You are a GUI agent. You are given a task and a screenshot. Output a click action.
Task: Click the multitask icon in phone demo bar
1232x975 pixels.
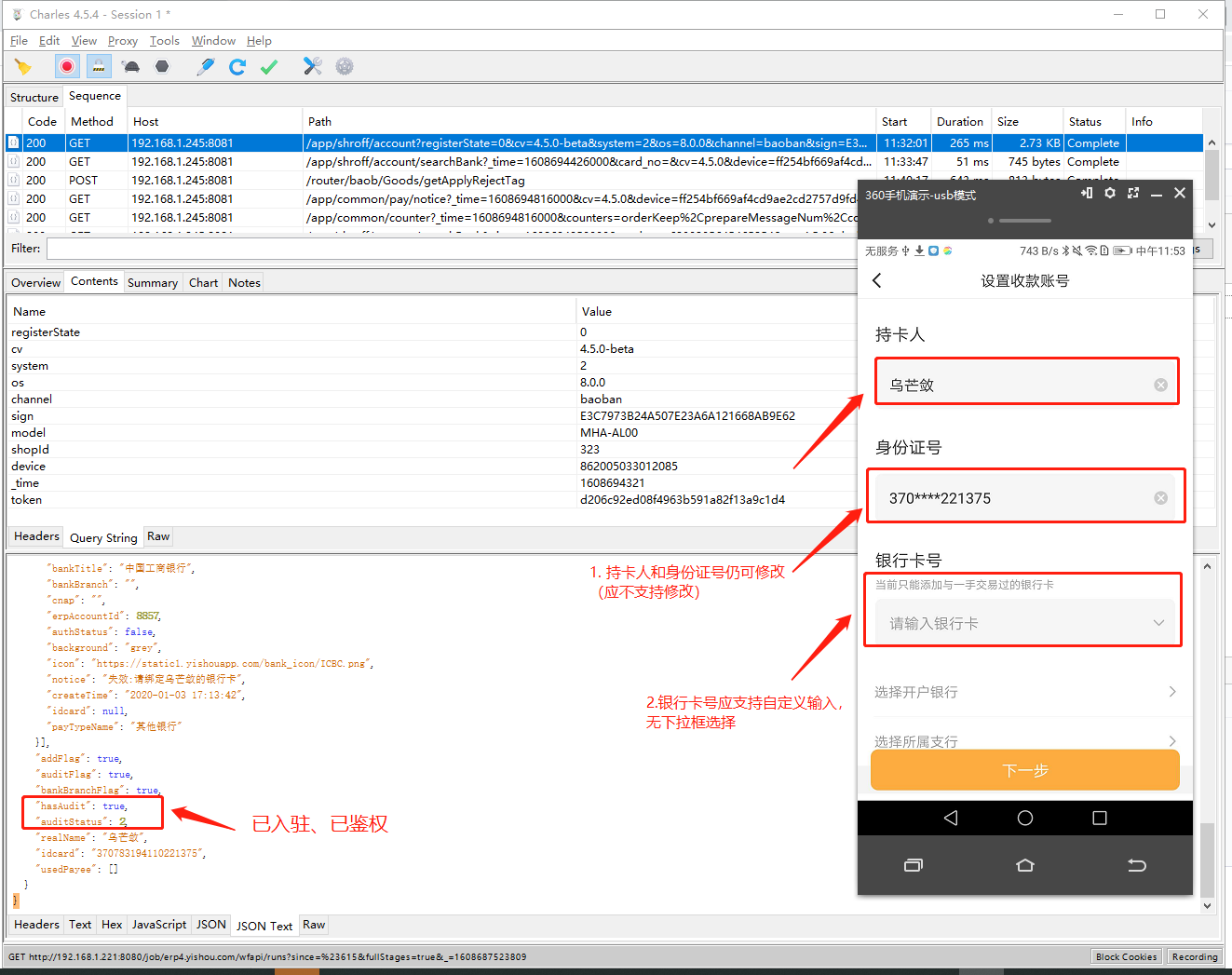(914, 865)
